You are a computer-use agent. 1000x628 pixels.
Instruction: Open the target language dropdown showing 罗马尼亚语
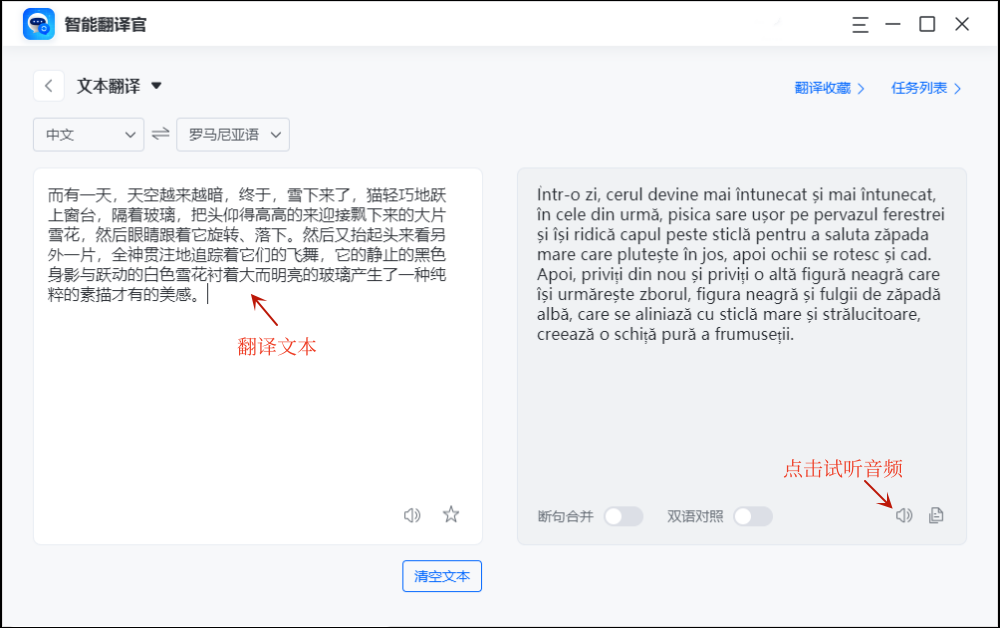click(233, 134)
